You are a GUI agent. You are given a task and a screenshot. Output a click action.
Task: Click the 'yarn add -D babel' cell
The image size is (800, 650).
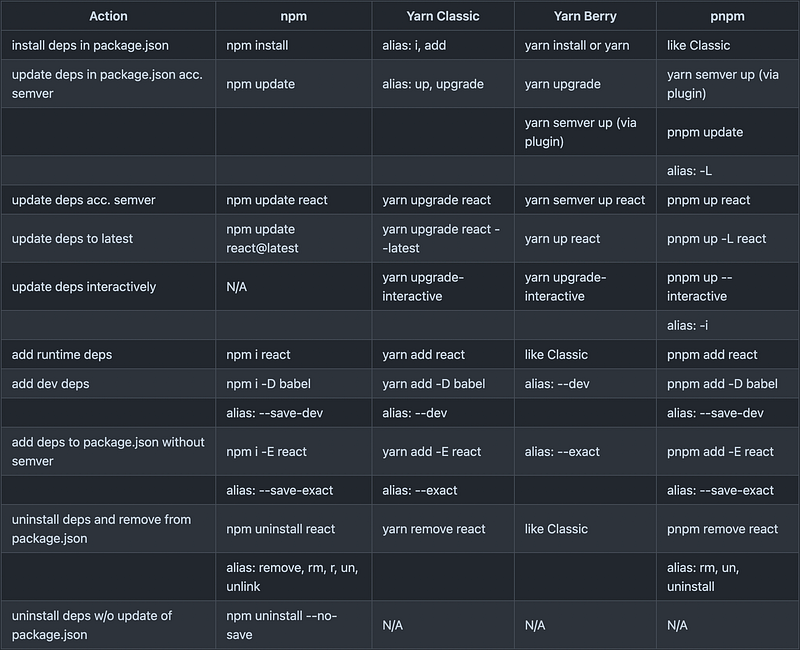(x=443, y=384)
